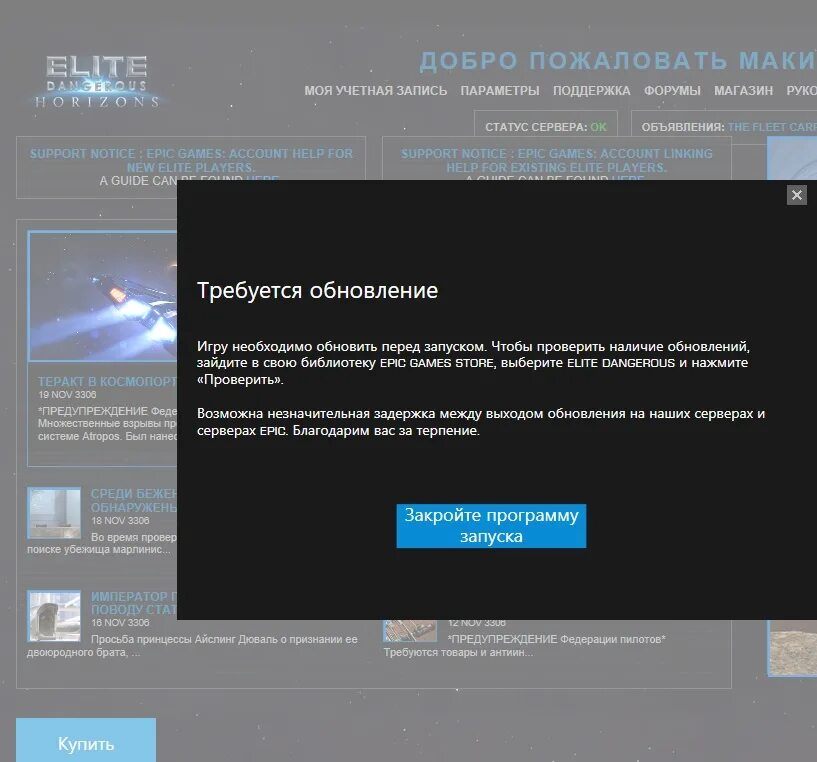This screenshot has width=817, height=762.
Task: Open the spaceship news image thumbnail
Action: (x=103, y=296)
